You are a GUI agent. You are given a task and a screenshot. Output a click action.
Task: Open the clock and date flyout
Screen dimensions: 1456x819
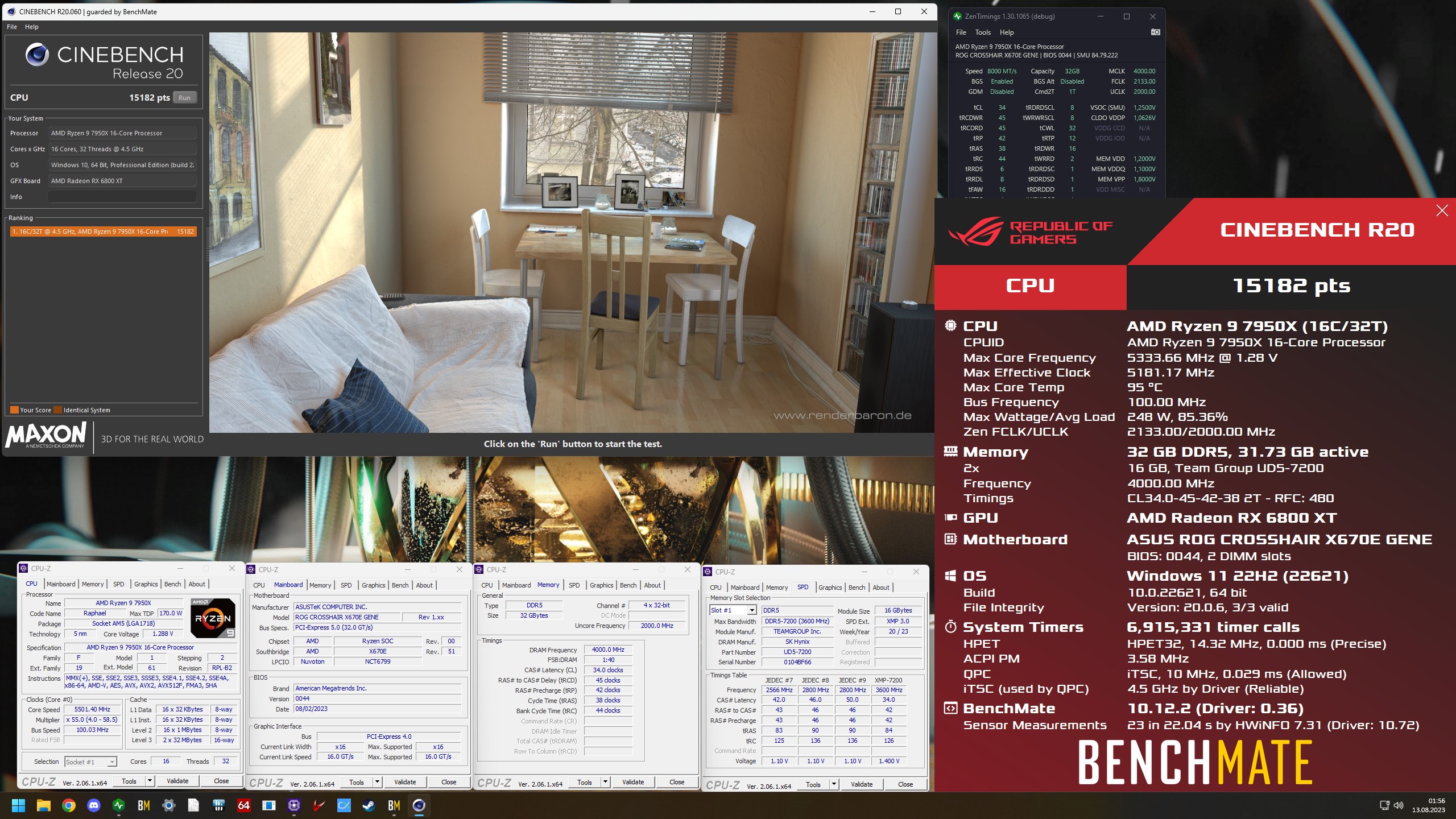pos(1428,805)
